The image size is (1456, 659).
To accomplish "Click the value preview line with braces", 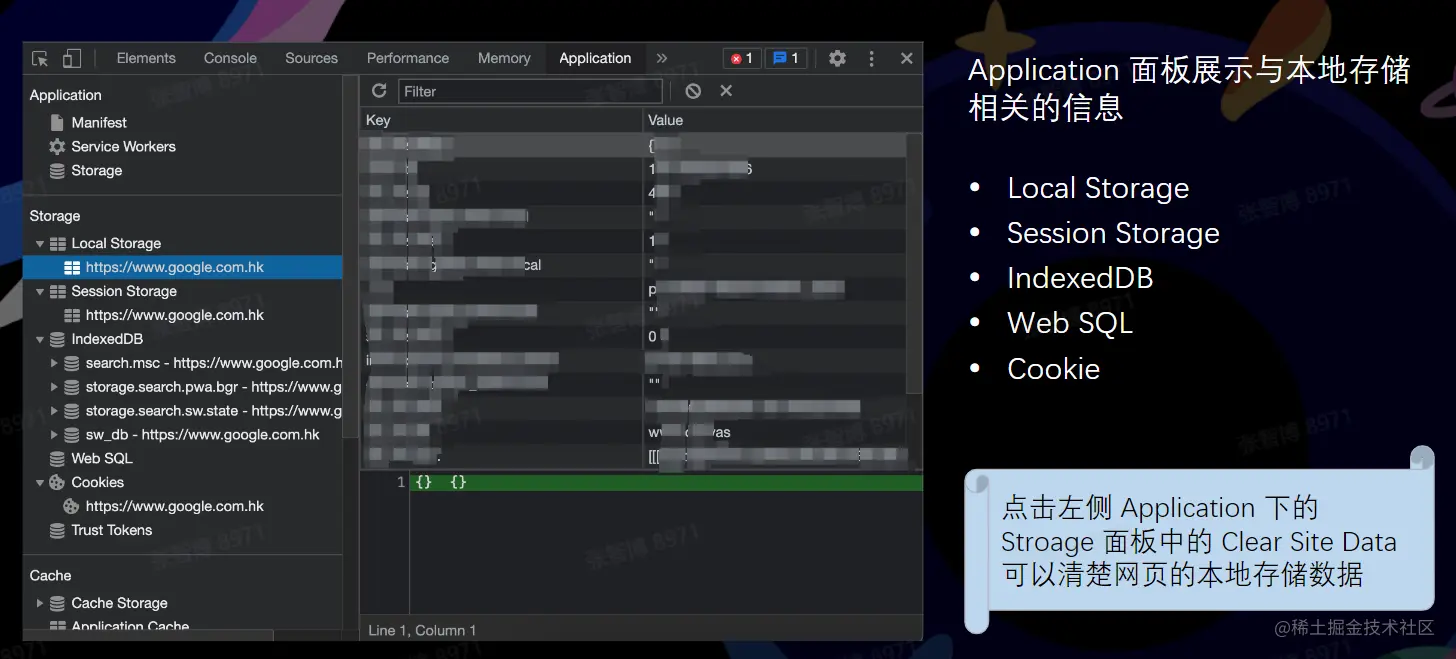I will [665, 482].
